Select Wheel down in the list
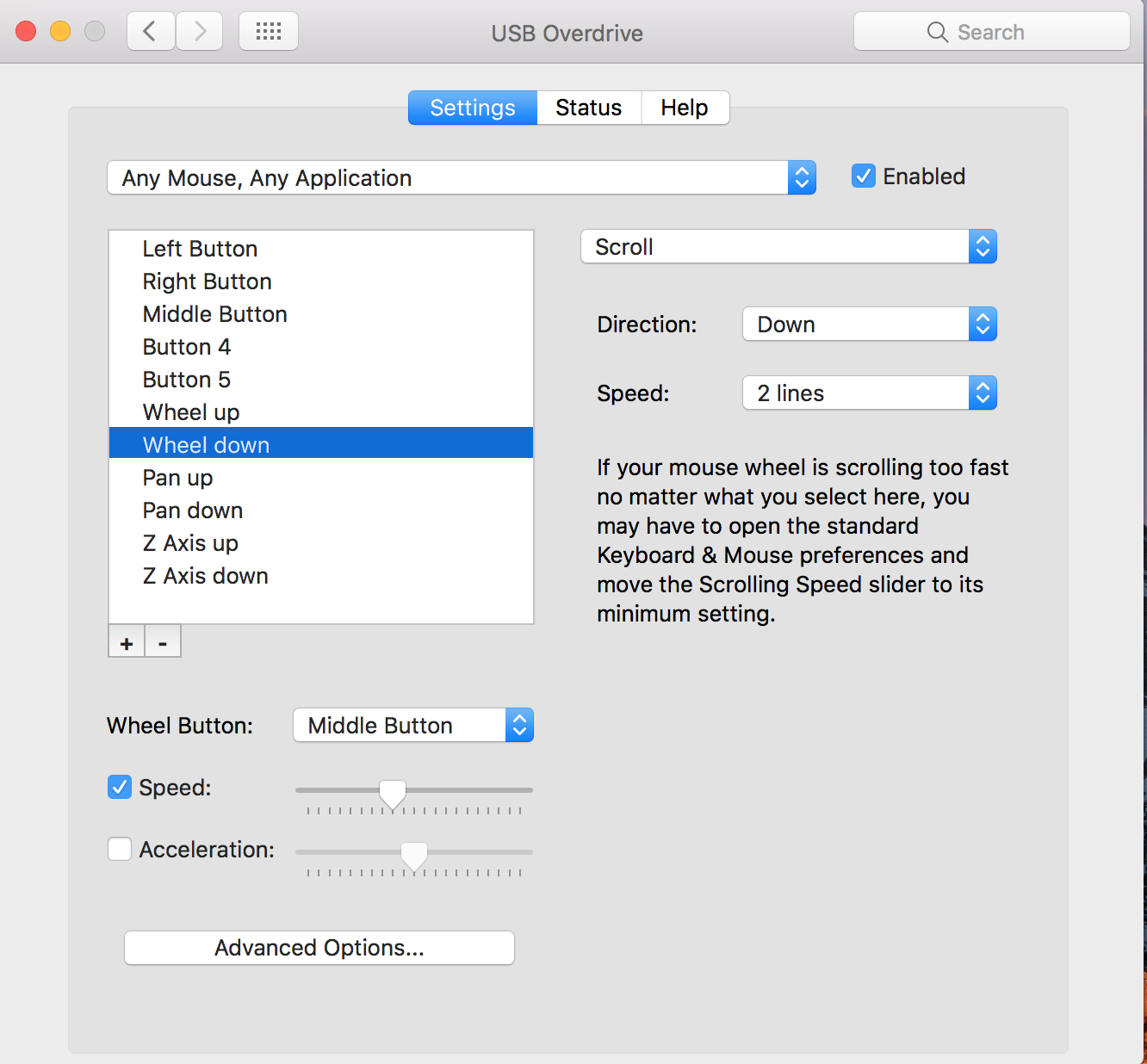Screen dimensions: 1147x1064 coord(321,444)
